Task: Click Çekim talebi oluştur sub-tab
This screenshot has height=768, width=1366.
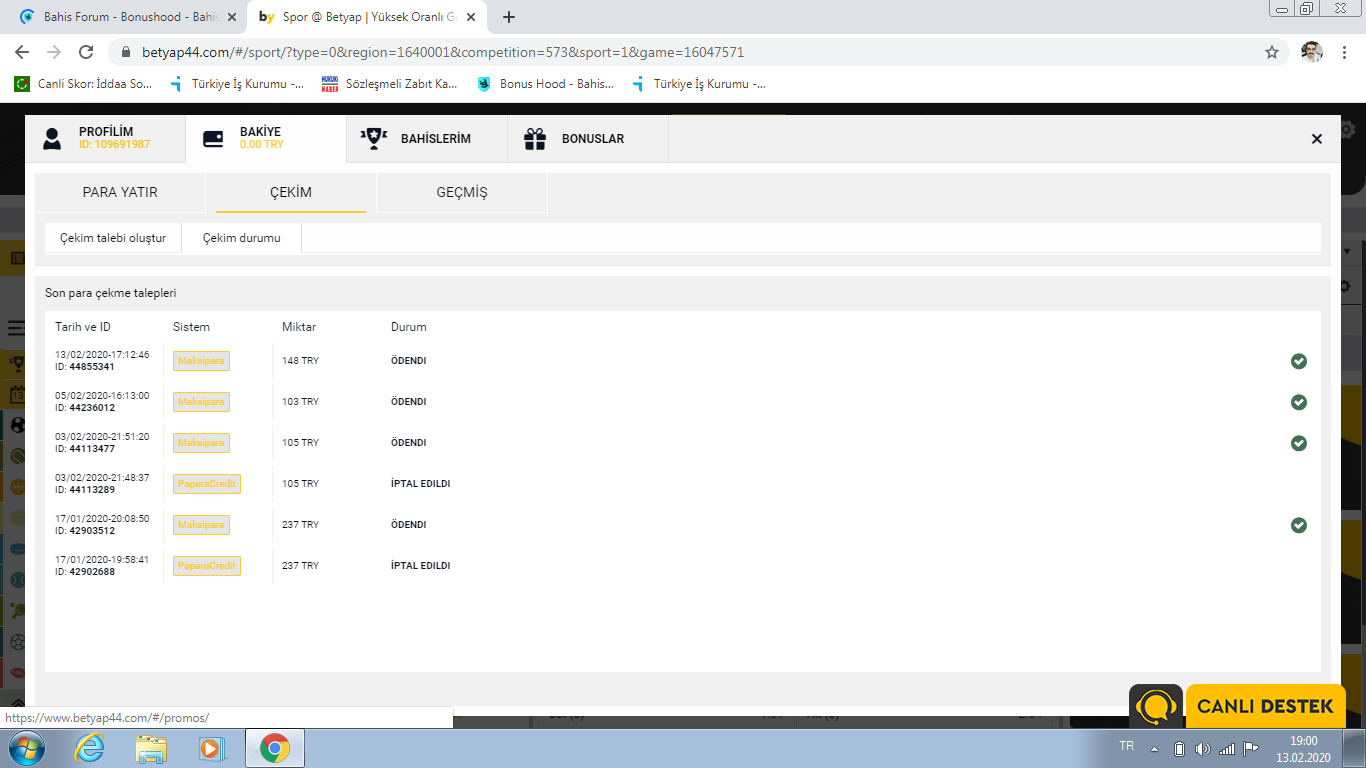Action: point(113,238)
